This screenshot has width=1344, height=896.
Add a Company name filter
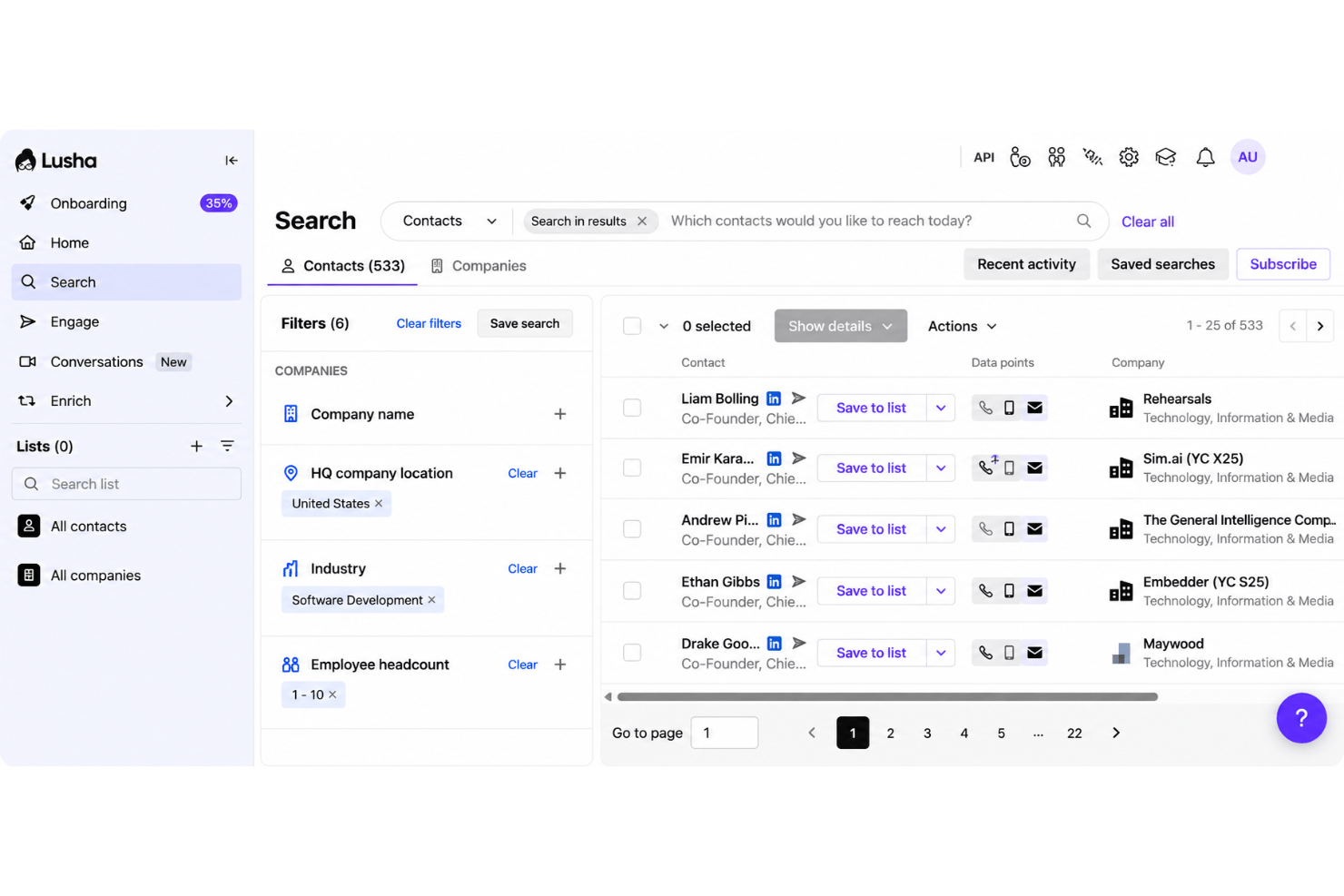pyautogui.click(x=560, y=414)
